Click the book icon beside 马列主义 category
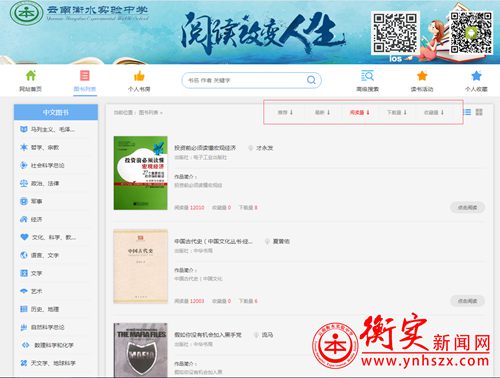This screenshot has height=378, width=500. [x=23, y=129]
